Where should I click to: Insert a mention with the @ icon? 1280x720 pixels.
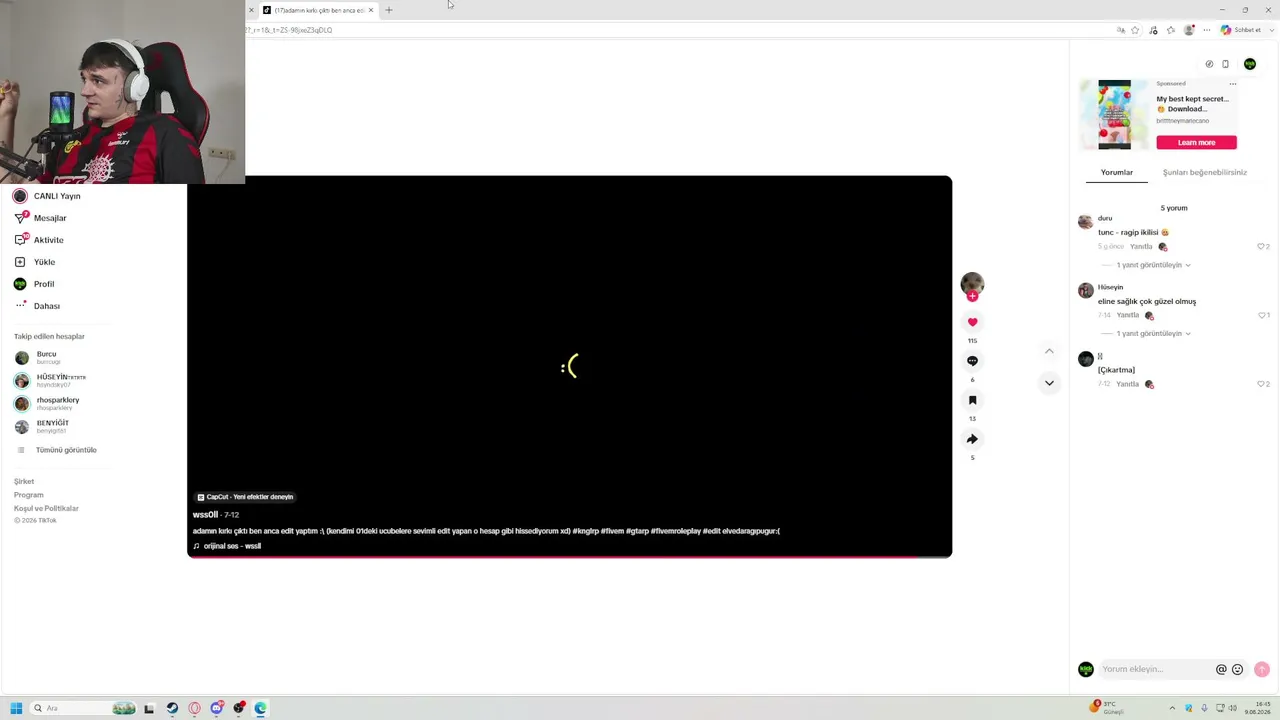[x=1221, y=670]
